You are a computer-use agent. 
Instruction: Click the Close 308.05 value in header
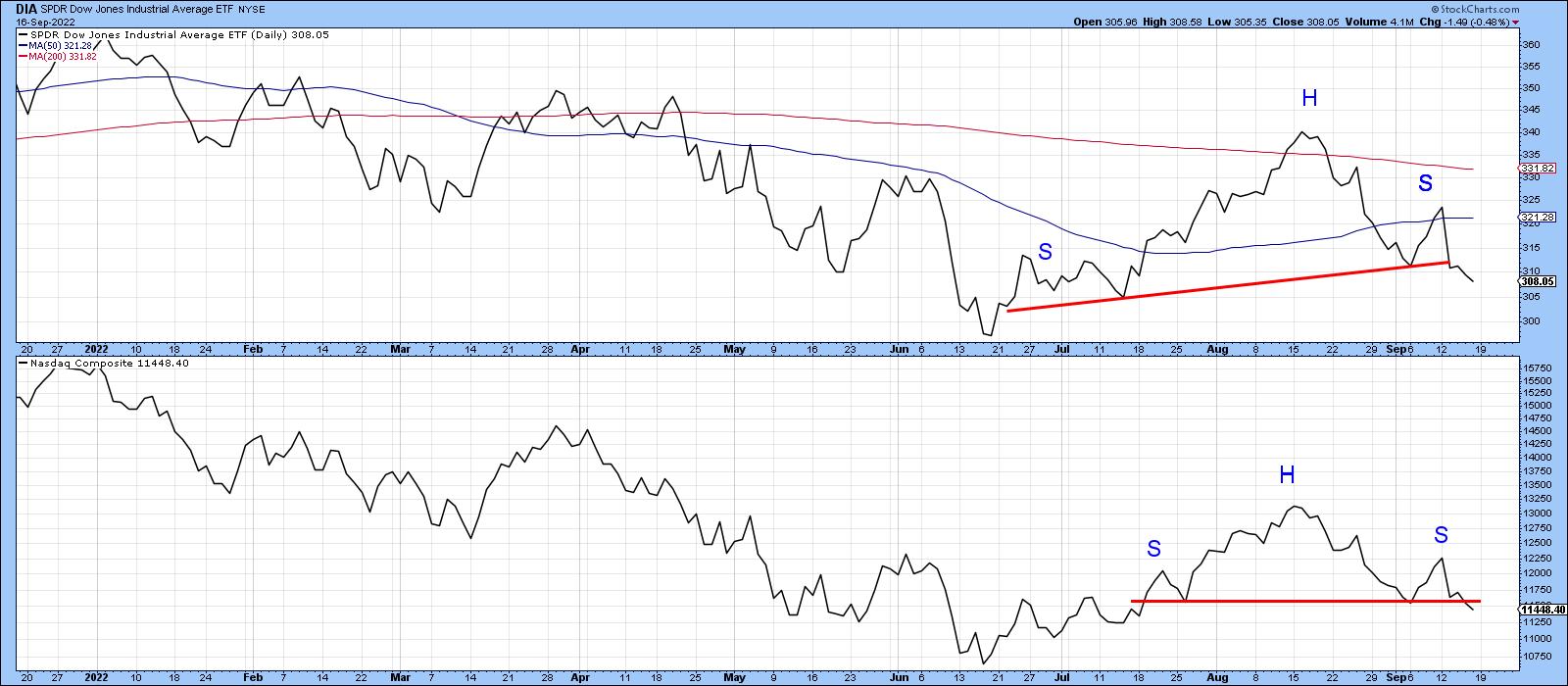1325,21
